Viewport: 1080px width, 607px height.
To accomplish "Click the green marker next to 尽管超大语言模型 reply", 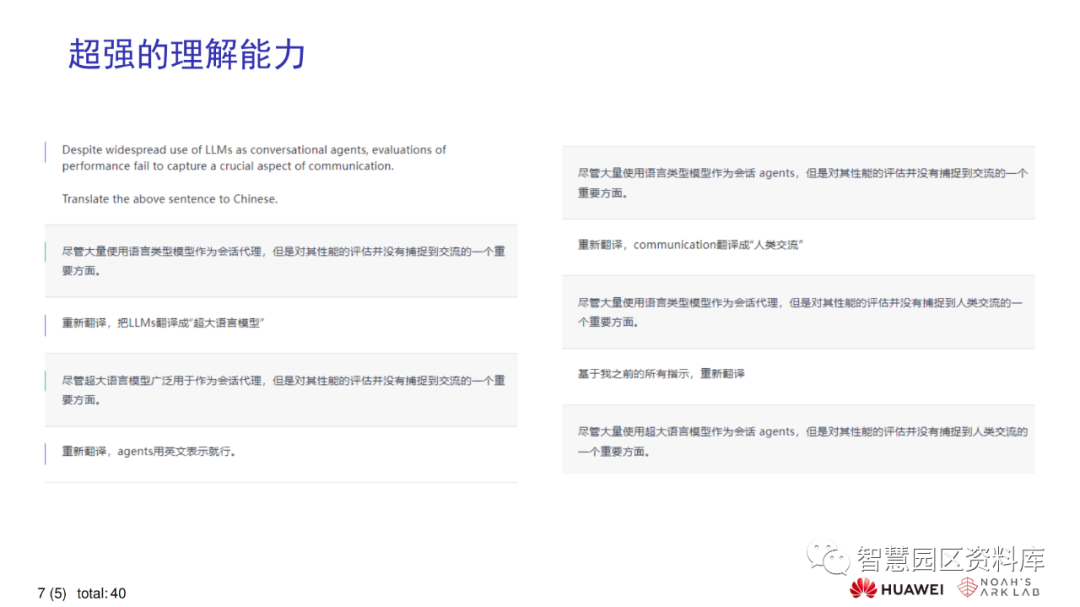I will (44, 382).
